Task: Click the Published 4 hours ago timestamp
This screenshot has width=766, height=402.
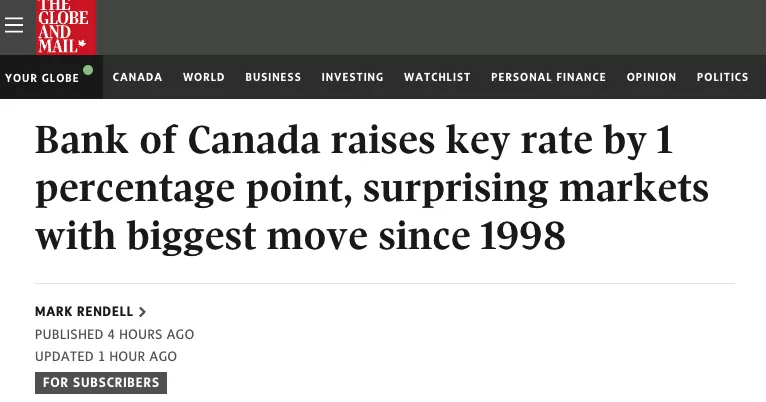Action: coord(115,335)
